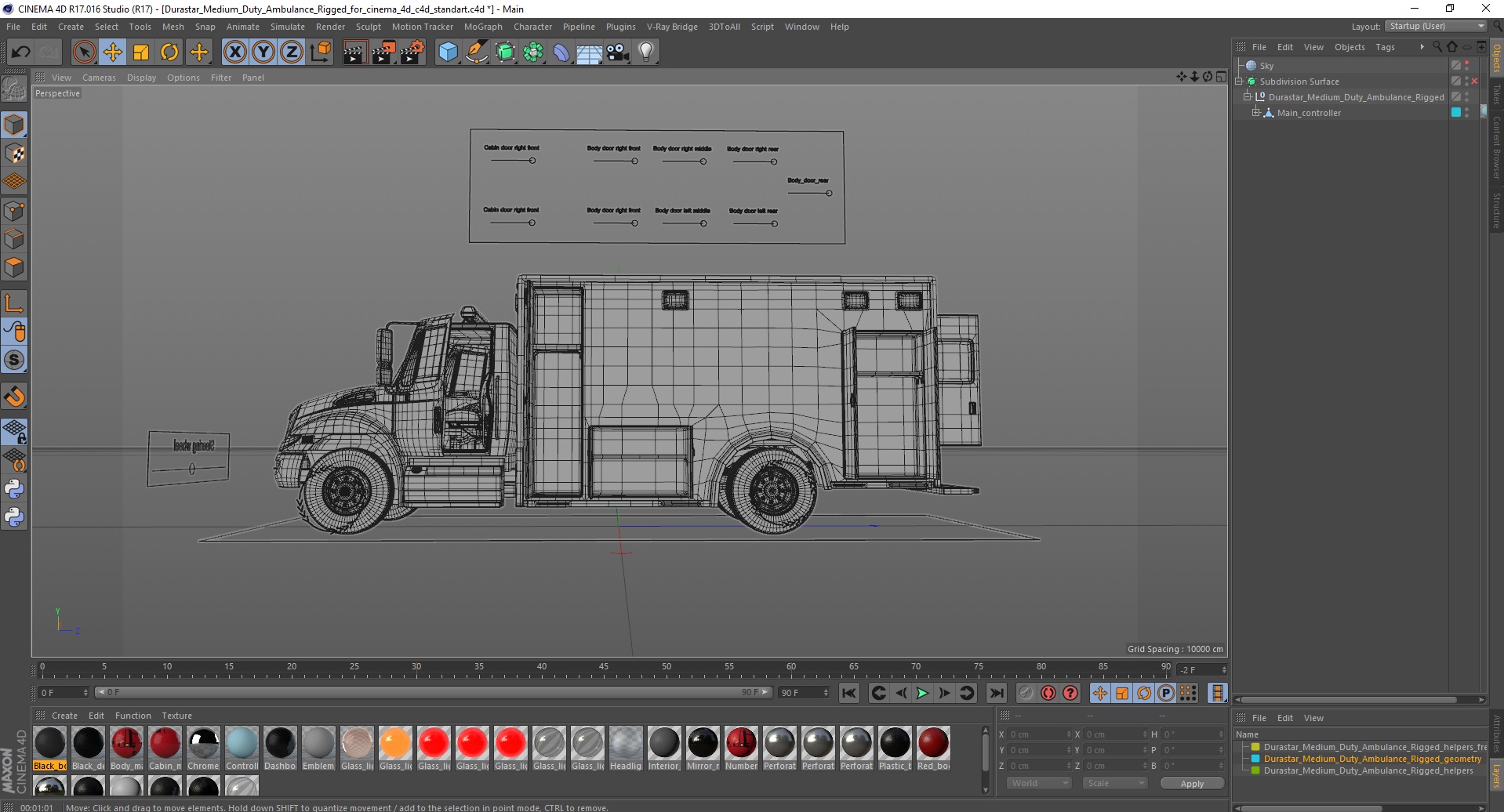
Task: Switch coordinate system icon
Action: 320,53
